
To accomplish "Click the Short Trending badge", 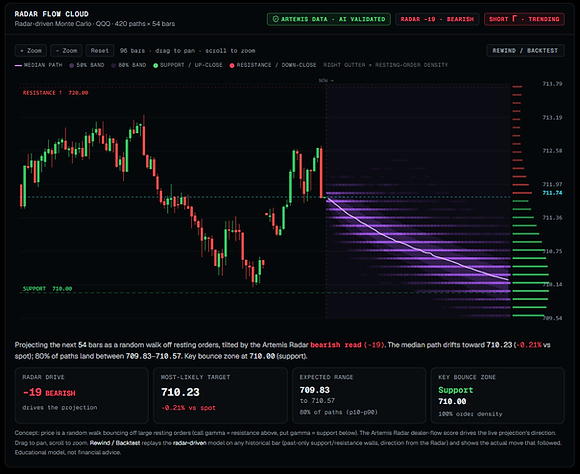I will click(524, 19).
